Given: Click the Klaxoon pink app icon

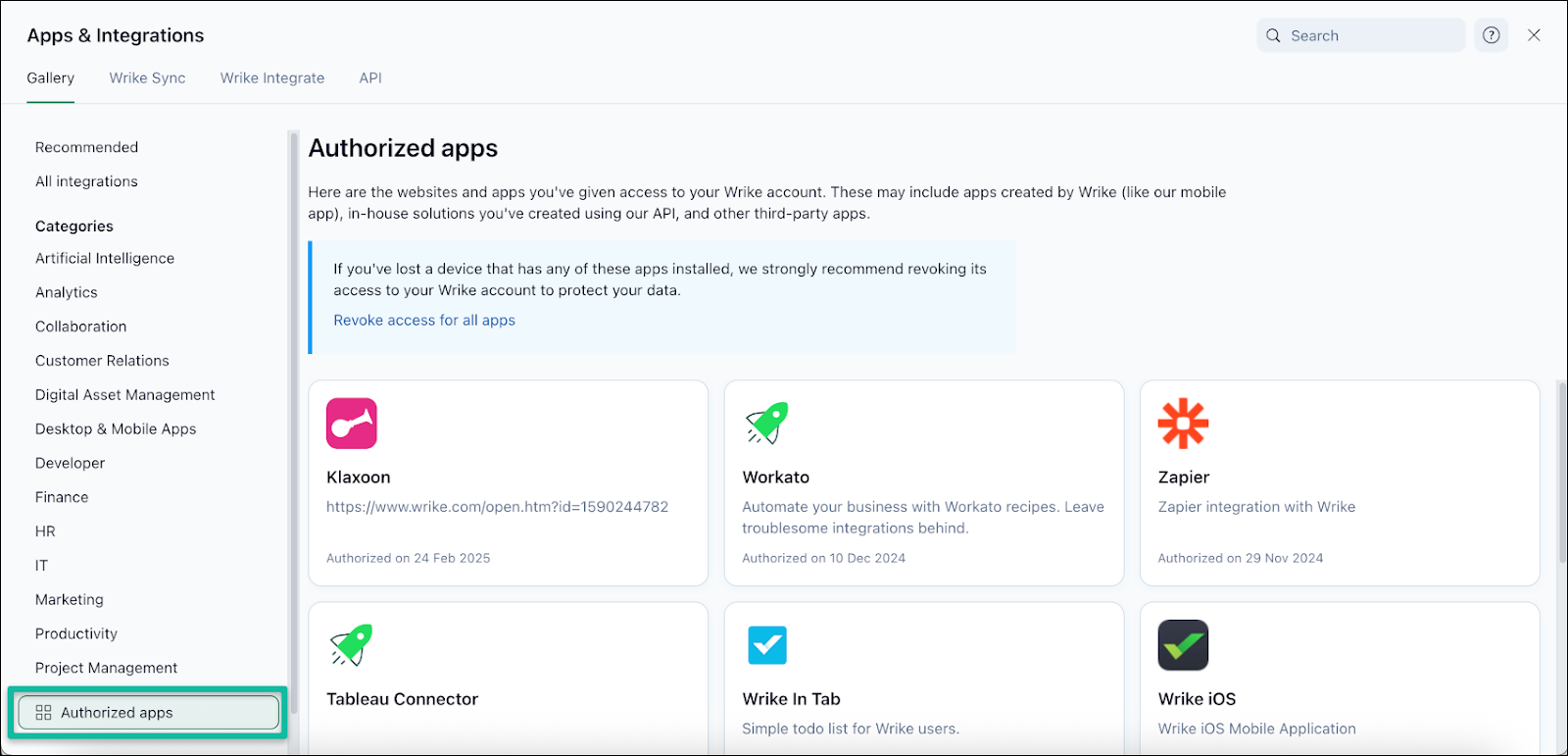Looking at the screenshot, I should pyautogui.click(x=352, y=424).
